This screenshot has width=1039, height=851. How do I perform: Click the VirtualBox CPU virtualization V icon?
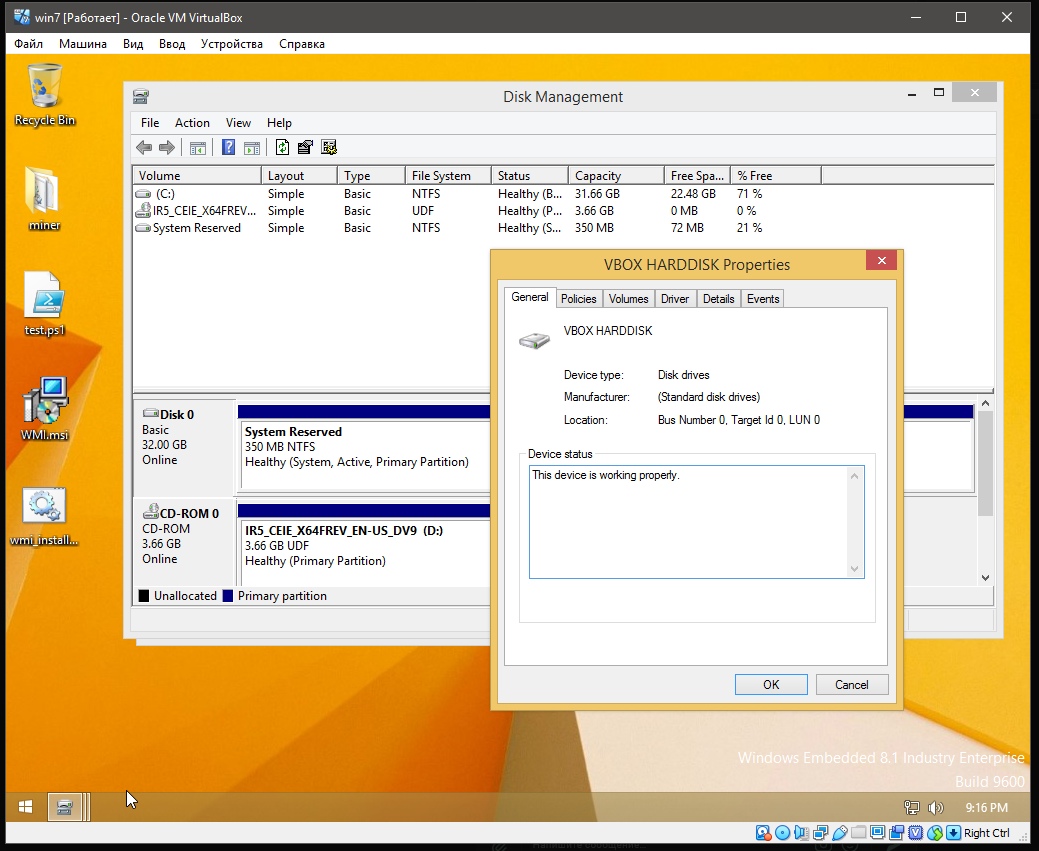click(916, 833)
